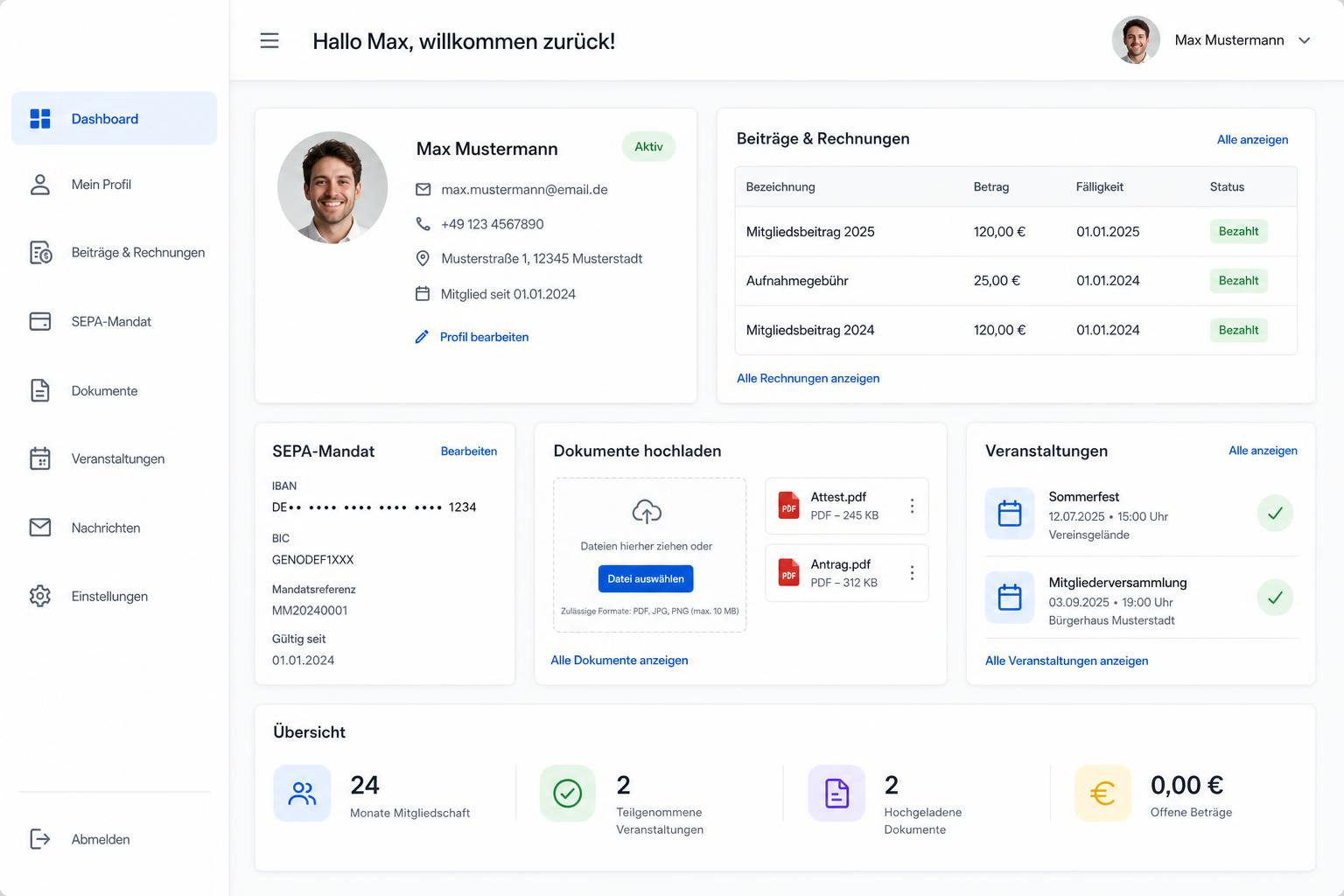Click the email envelope icon in profile card

pos(423,189)
